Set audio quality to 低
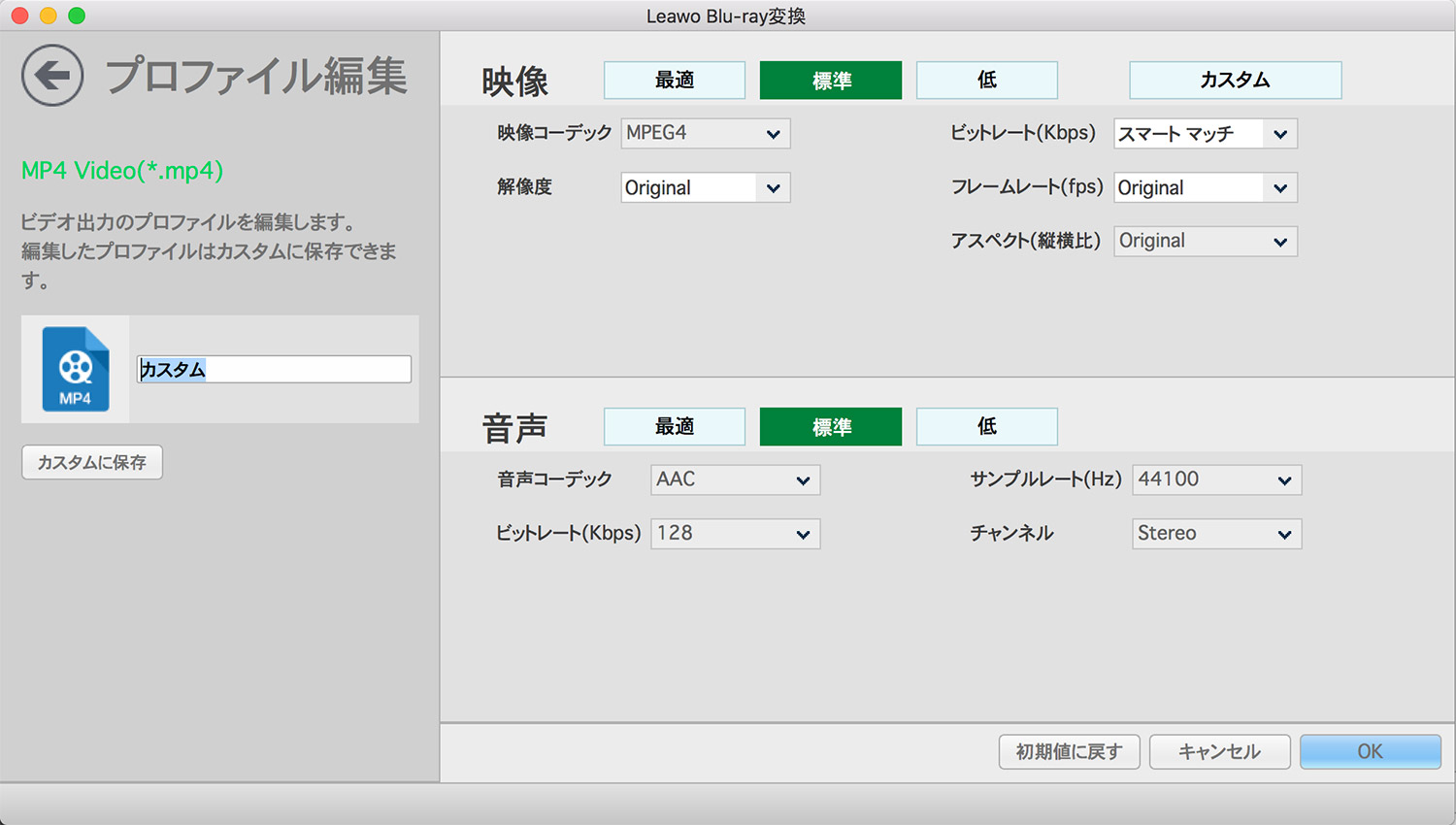1456x825 pixels. pyautogui.click(x=986, y=427)
